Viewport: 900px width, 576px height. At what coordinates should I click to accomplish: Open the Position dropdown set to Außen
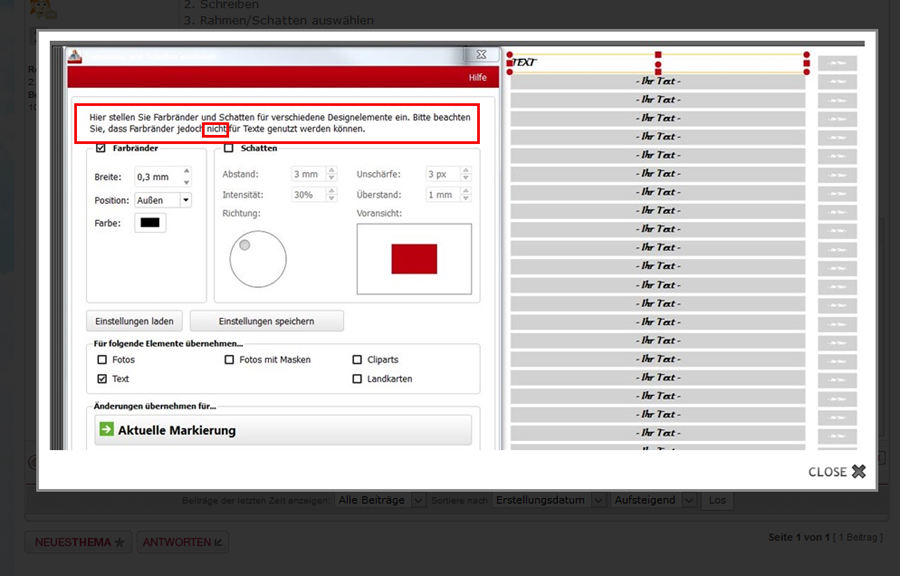pos(163,200)
